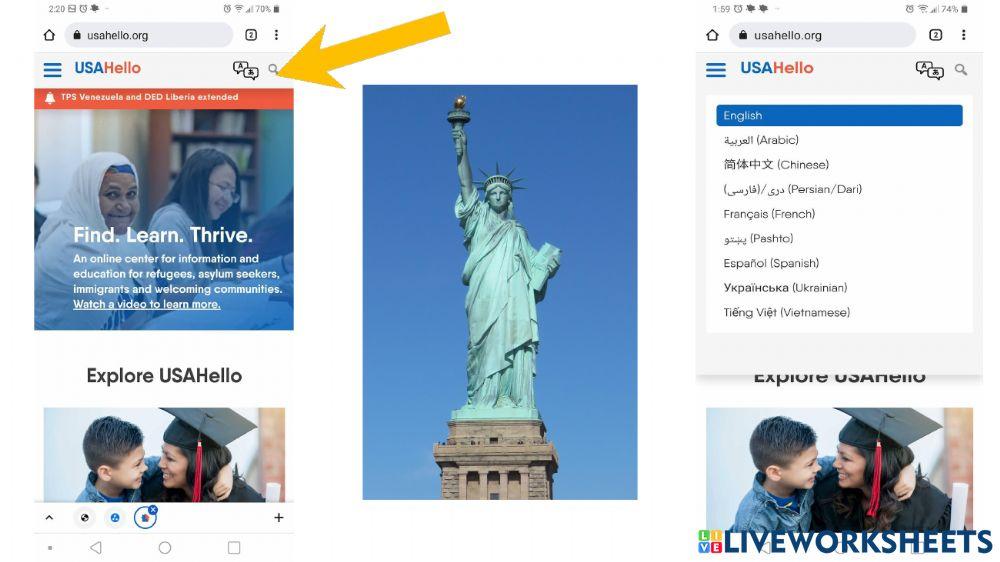Screen dimensions: 1000x562
Task: Open three-dot browser menu in left phone
Action: [x=276, y=35]
